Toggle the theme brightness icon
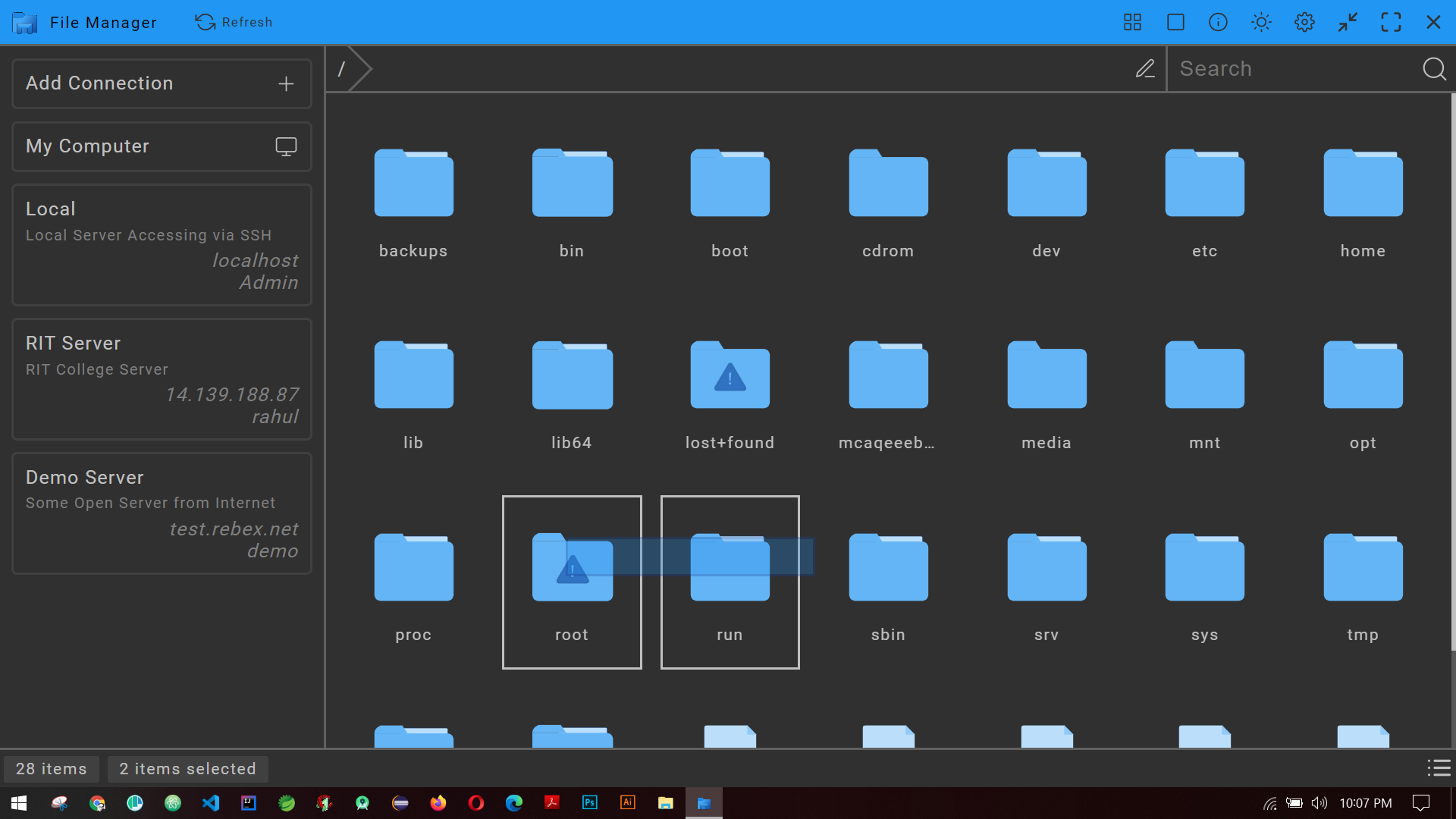The width and height of the screenshot is (1456, 819). pos(1261,22)
